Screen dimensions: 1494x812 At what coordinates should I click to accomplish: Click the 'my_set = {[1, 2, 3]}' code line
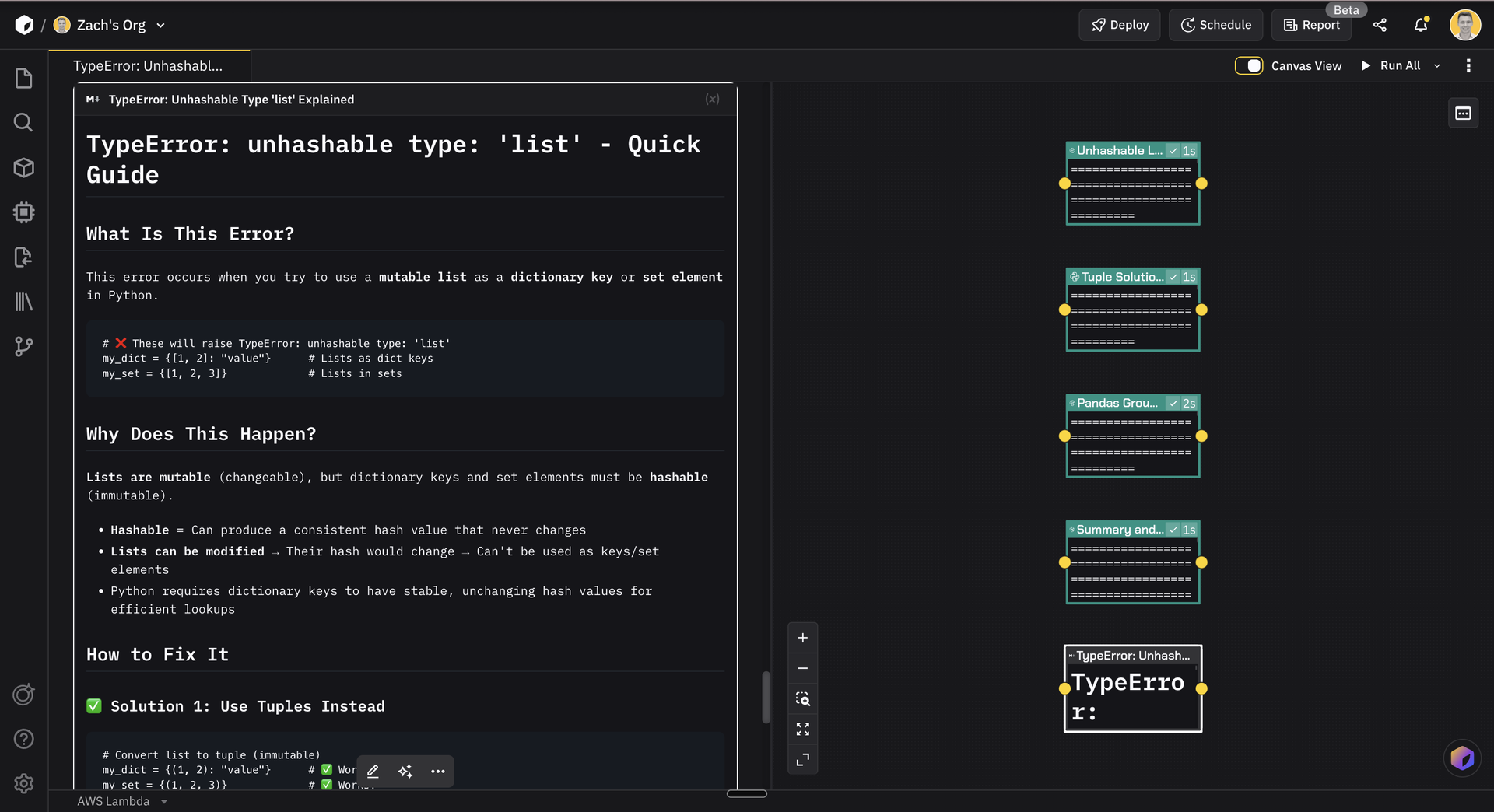pos(165,374)
